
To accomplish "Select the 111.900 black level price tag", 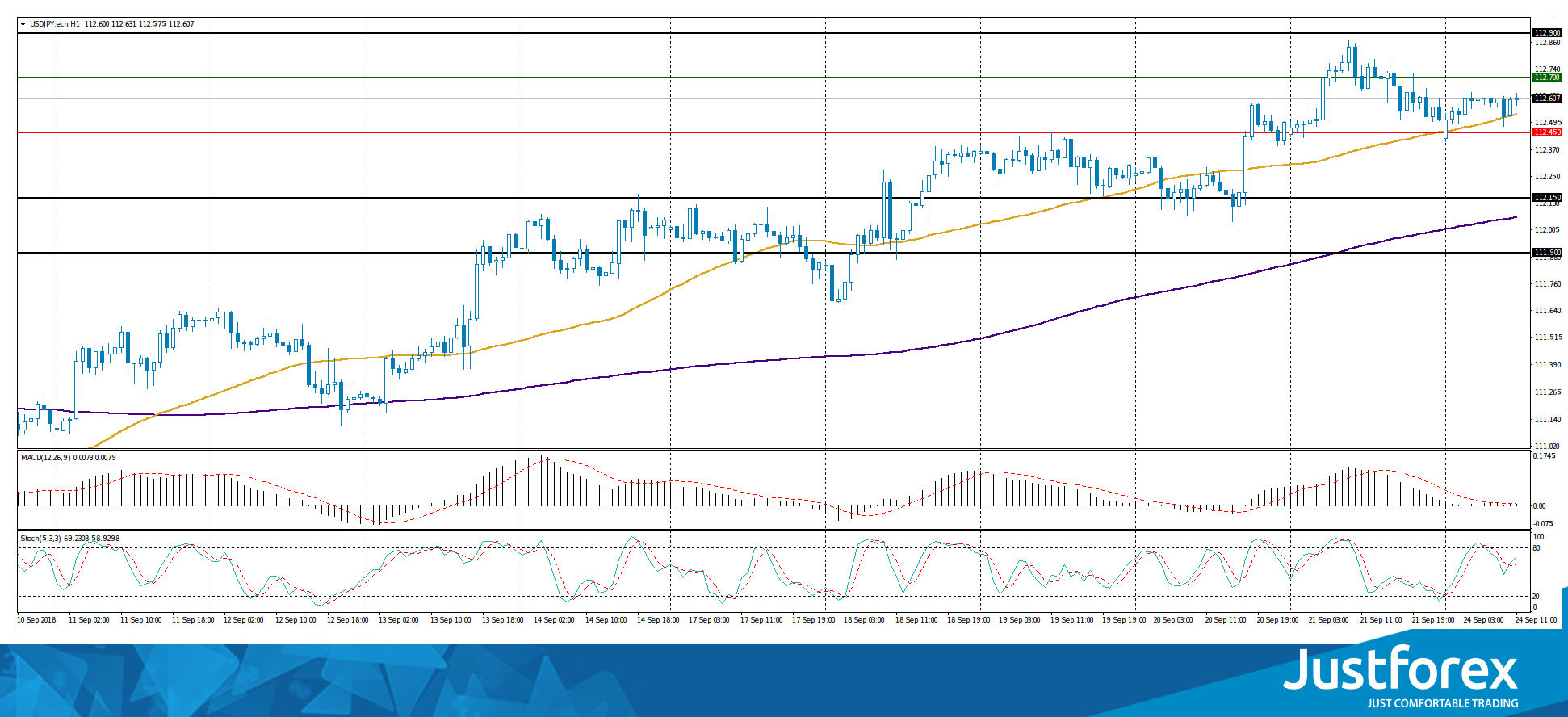I will [x=1547, y=253].
